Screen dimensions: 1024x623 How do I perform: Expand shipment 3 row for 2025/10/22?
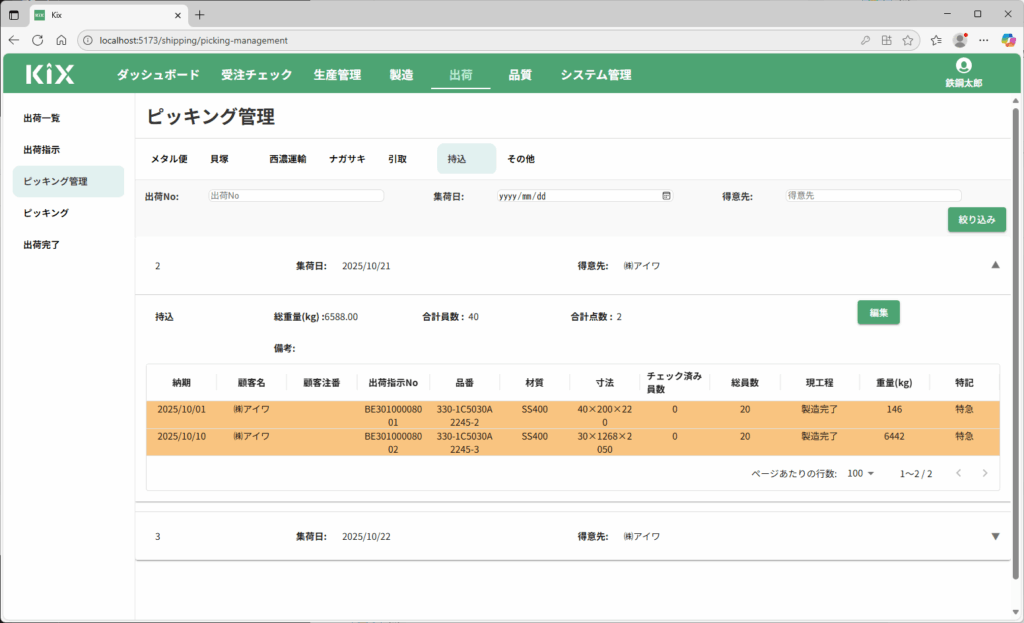click(x=995, y=536)
